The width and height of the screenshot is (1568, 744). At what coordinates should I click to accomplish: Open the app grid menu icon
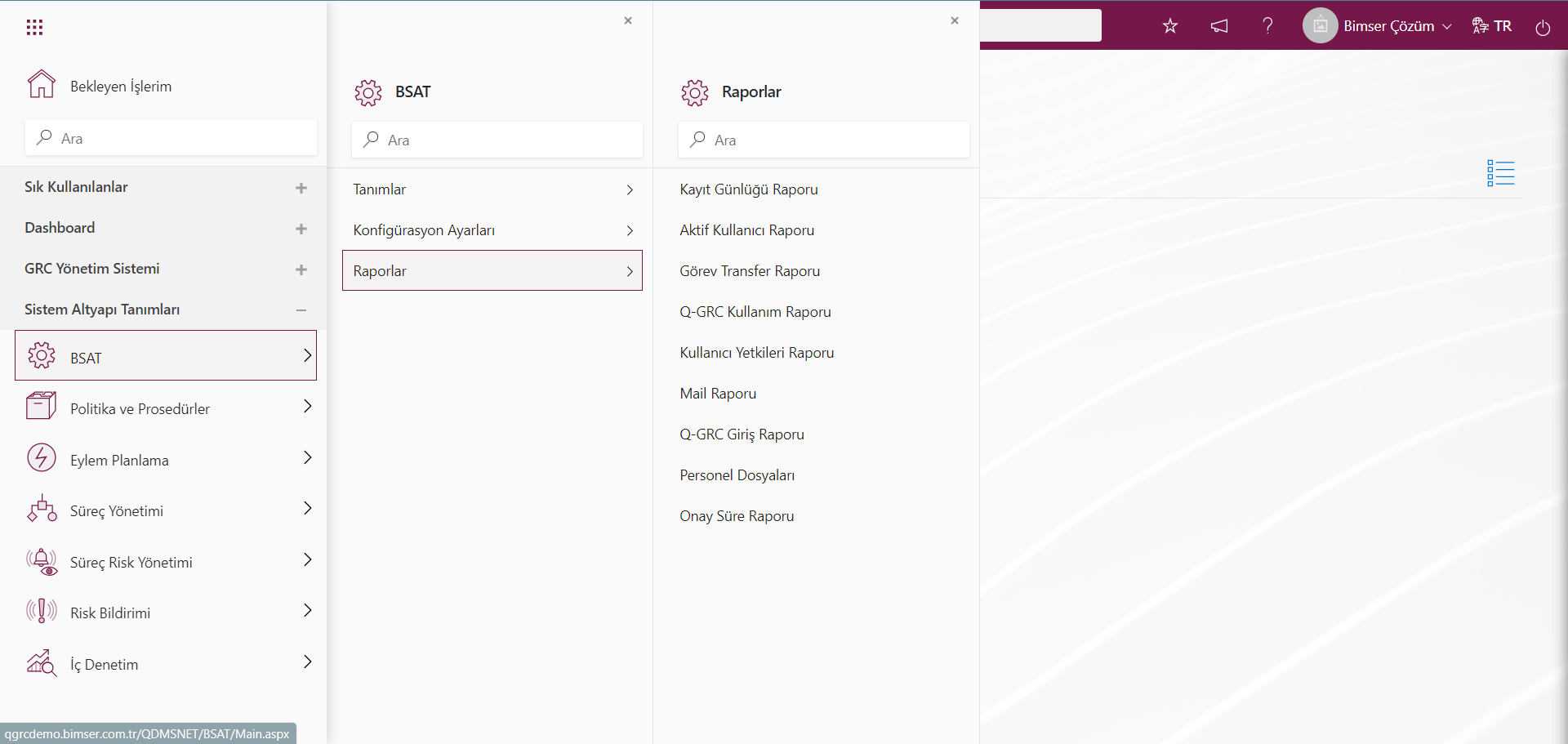point(34,28)
